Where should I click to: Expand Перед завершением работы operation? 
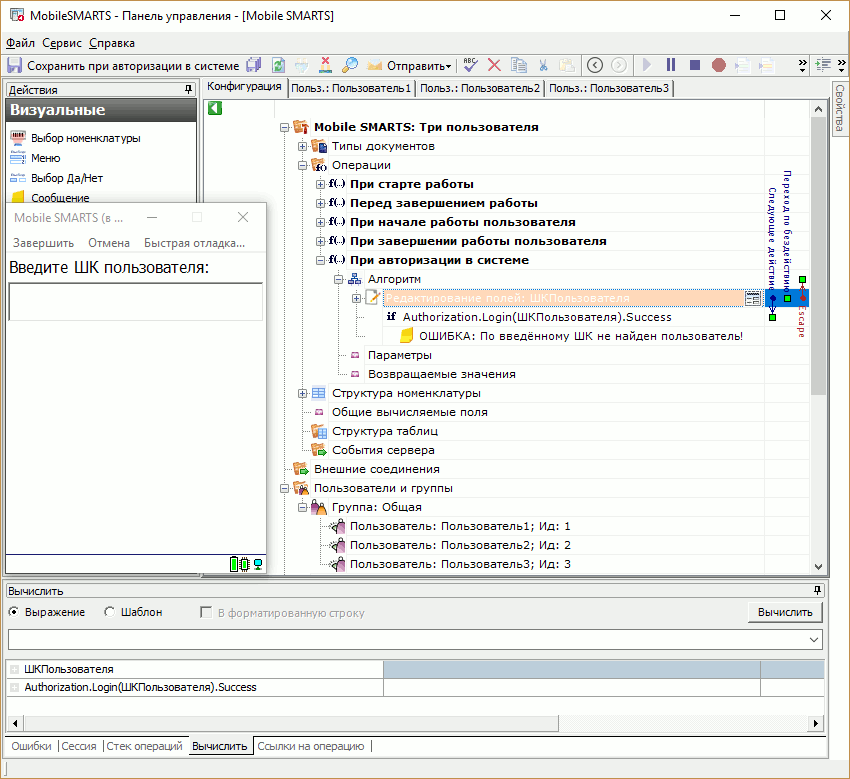pos(320,203)
